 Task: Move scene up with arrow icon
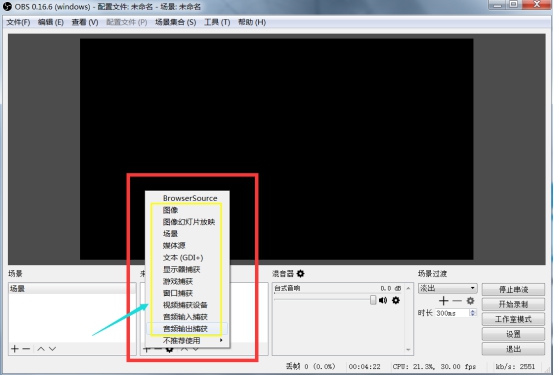pos(41,349)
